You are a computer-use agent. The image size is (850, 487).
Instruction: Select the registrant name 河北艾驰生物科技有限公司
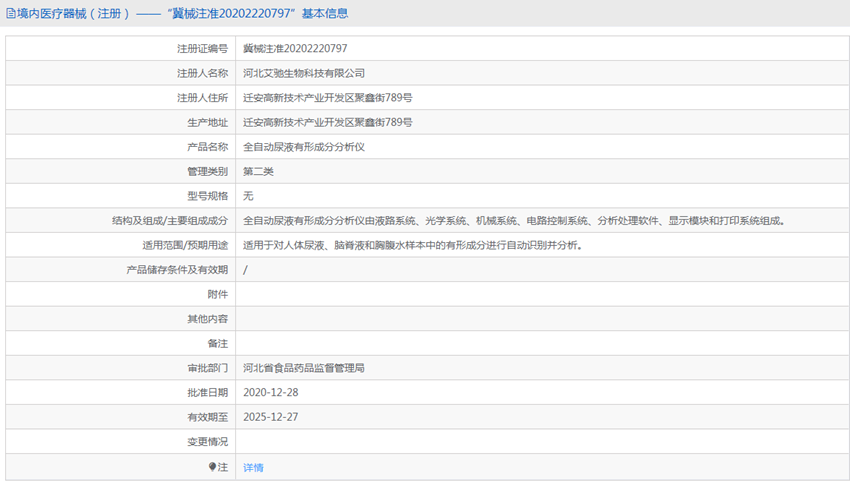coord(304,73)
